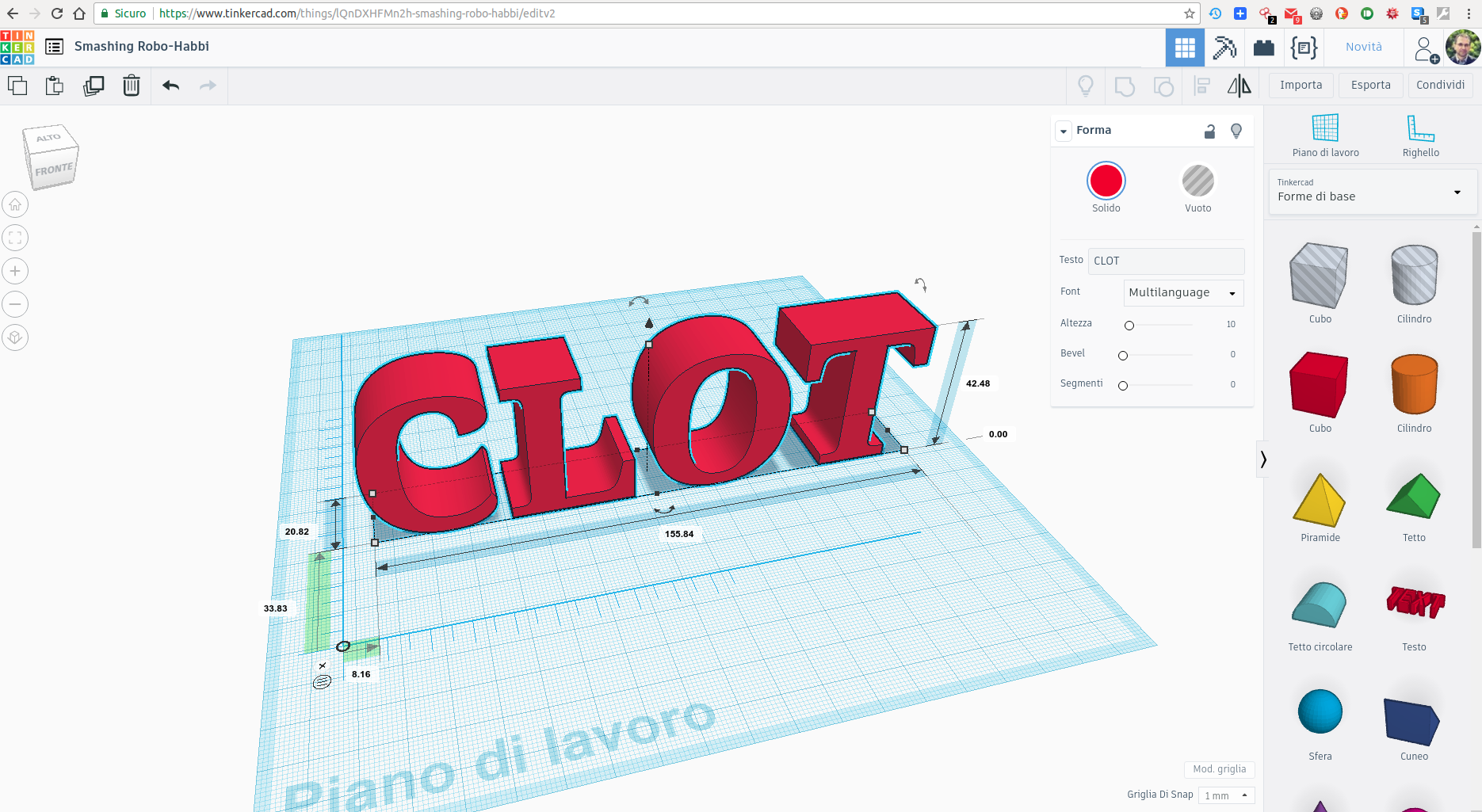Screen dimensions: 1482x812
Task: Click the Paste icon in toolbar
Action: (55, 86)
